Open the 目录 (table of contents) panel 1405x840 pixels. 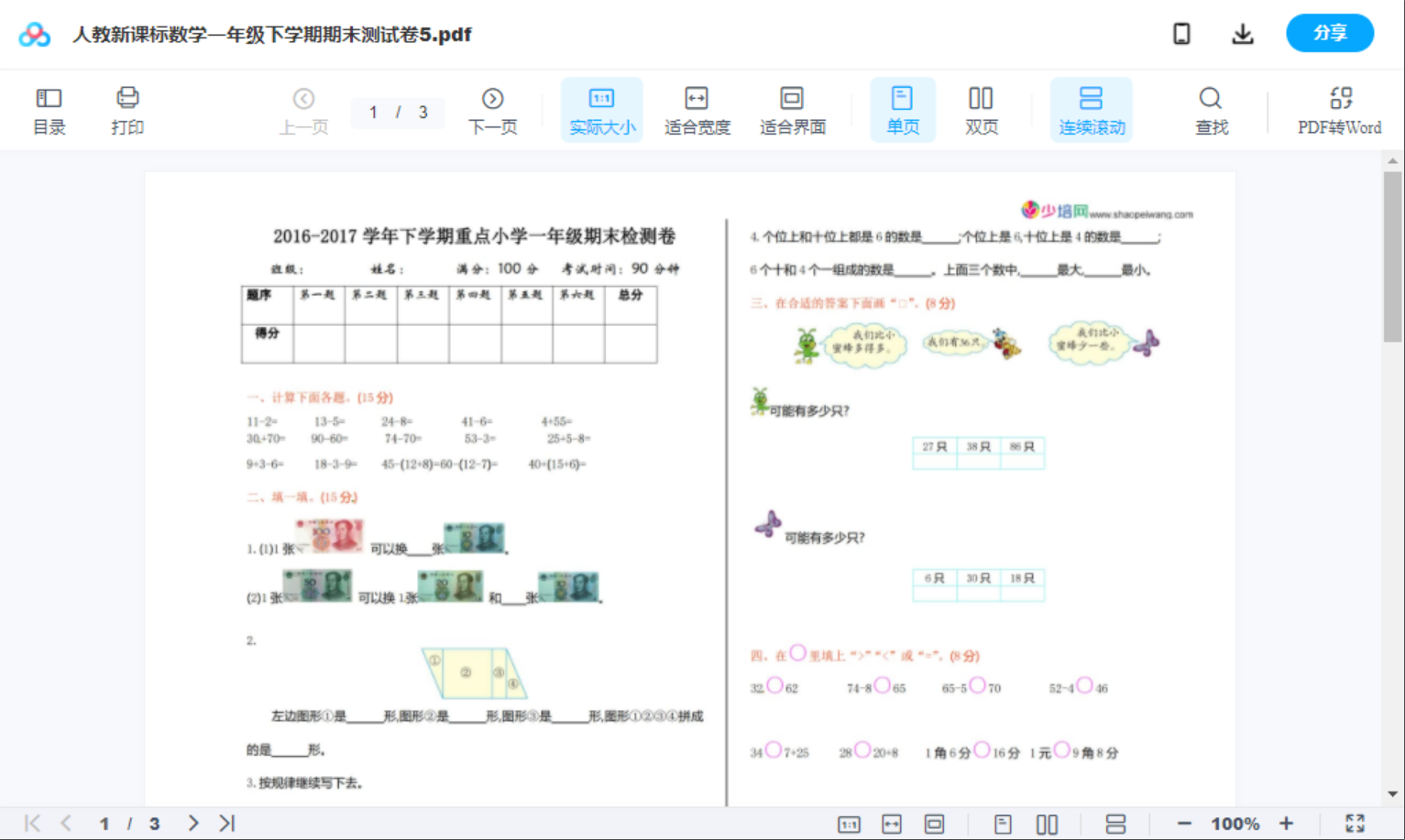[x=49, y=109]
